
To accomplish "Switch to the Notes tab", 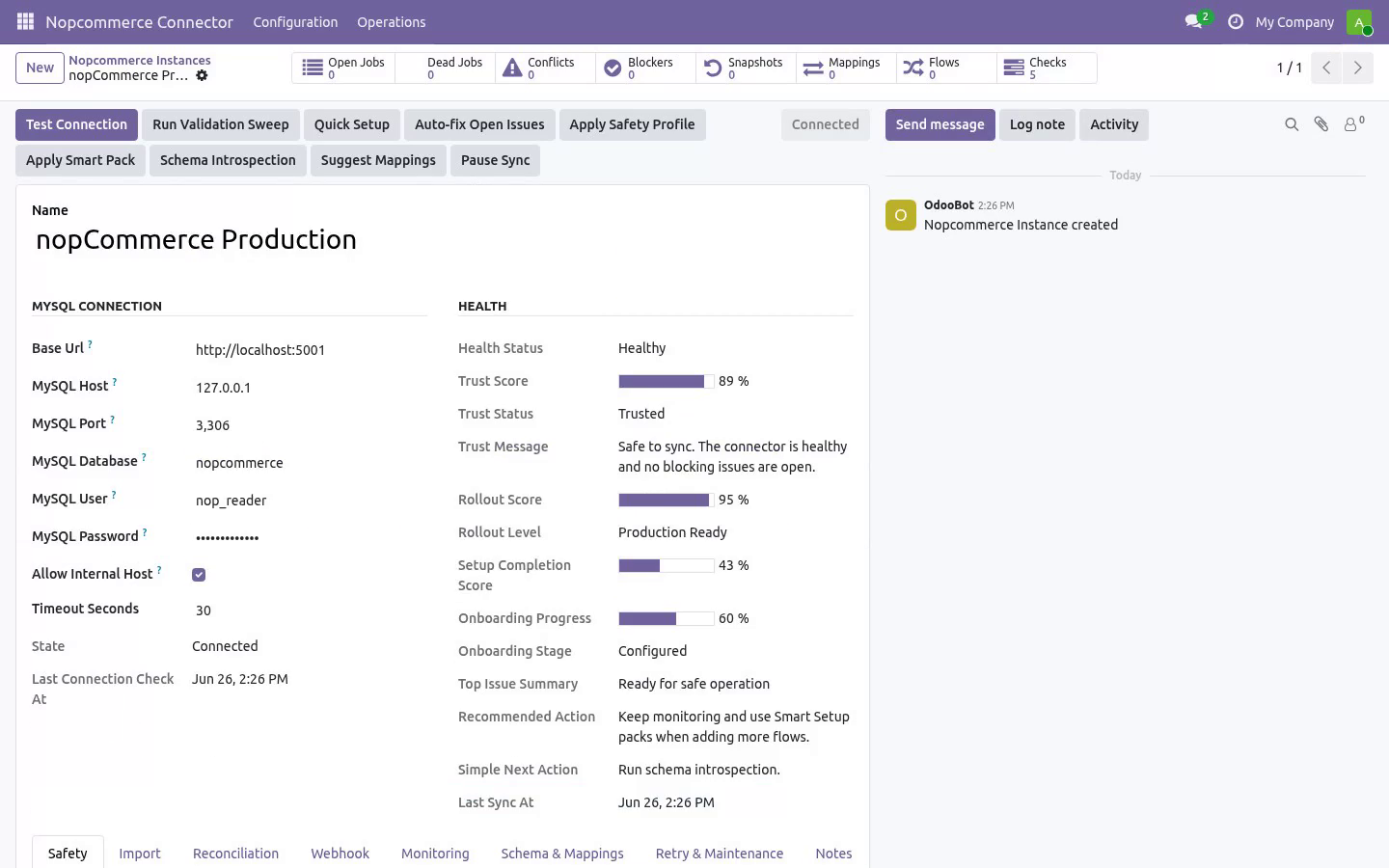I will [x=833, y=854].
